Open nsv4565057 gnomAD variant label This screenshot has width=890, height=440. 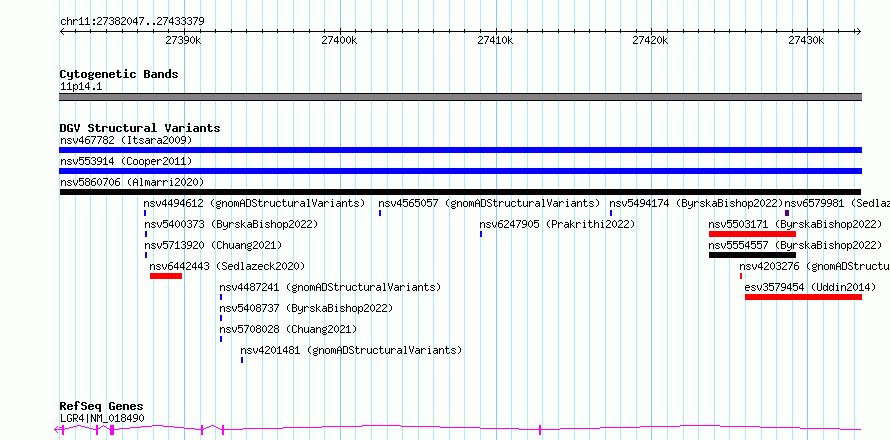point(489,203)
